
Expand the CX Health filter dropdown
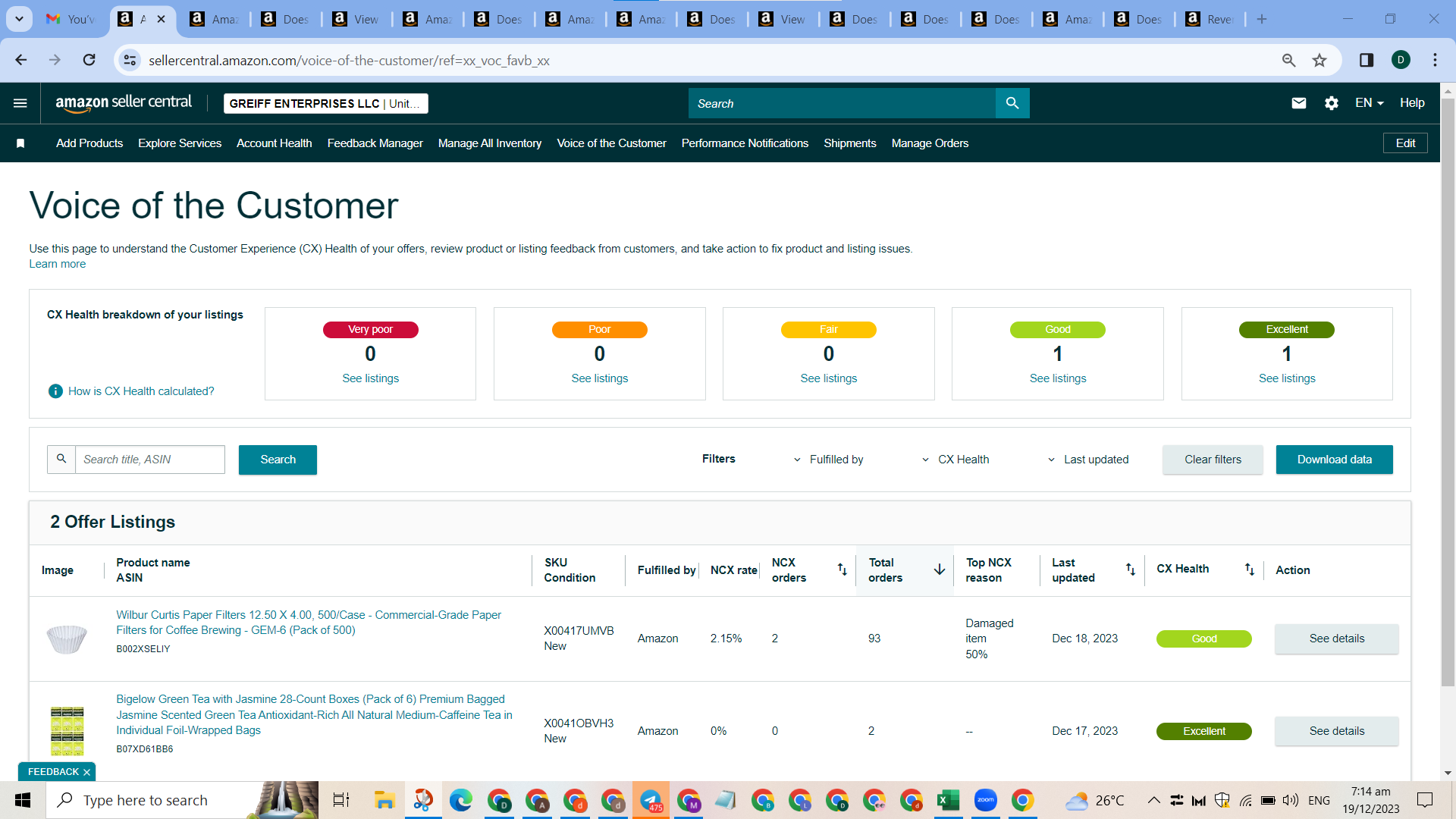(x=955, y=460)
